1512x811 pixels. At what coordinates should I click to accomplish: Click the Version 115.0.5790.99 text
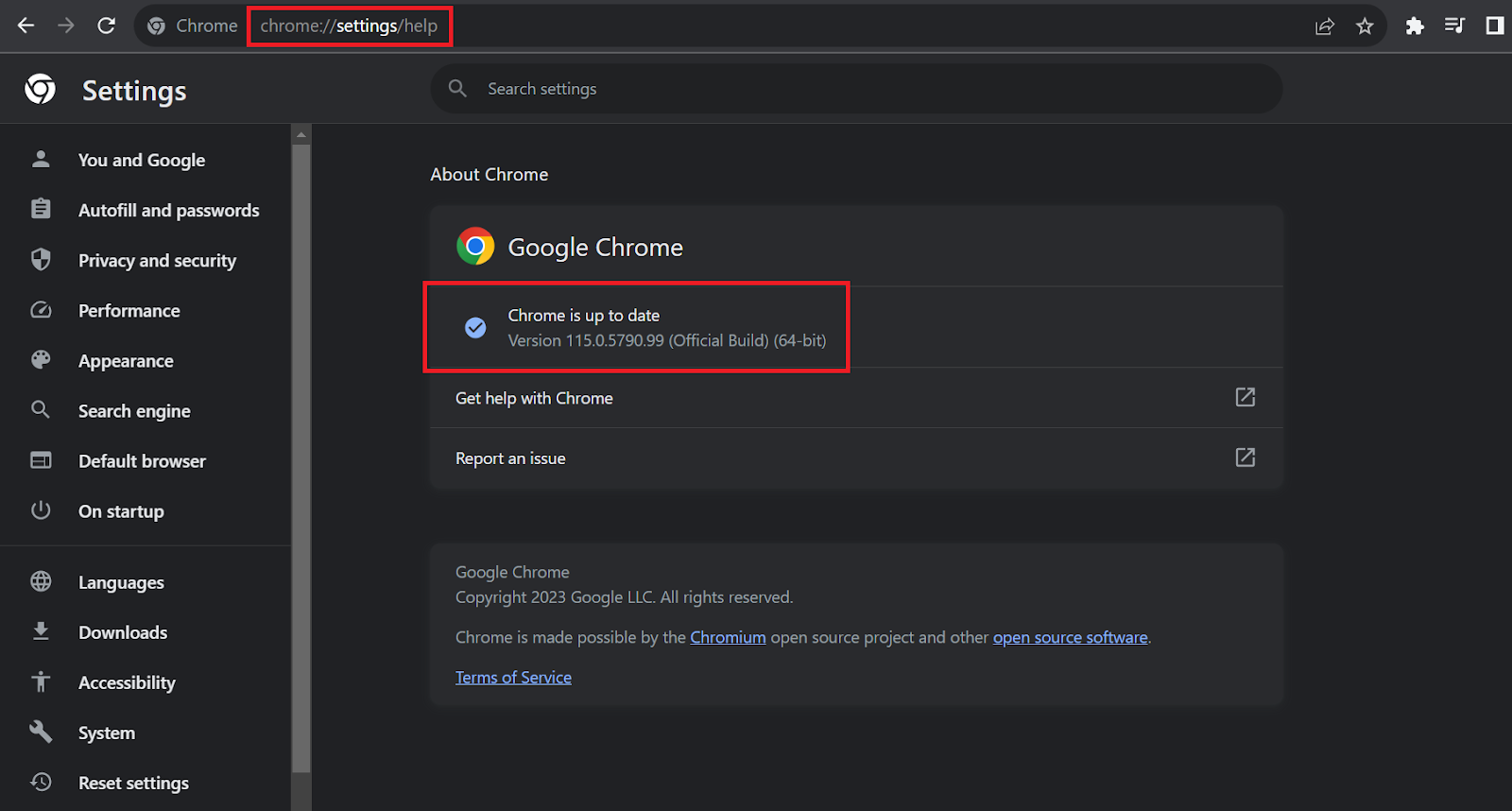[x=667, y=340]
